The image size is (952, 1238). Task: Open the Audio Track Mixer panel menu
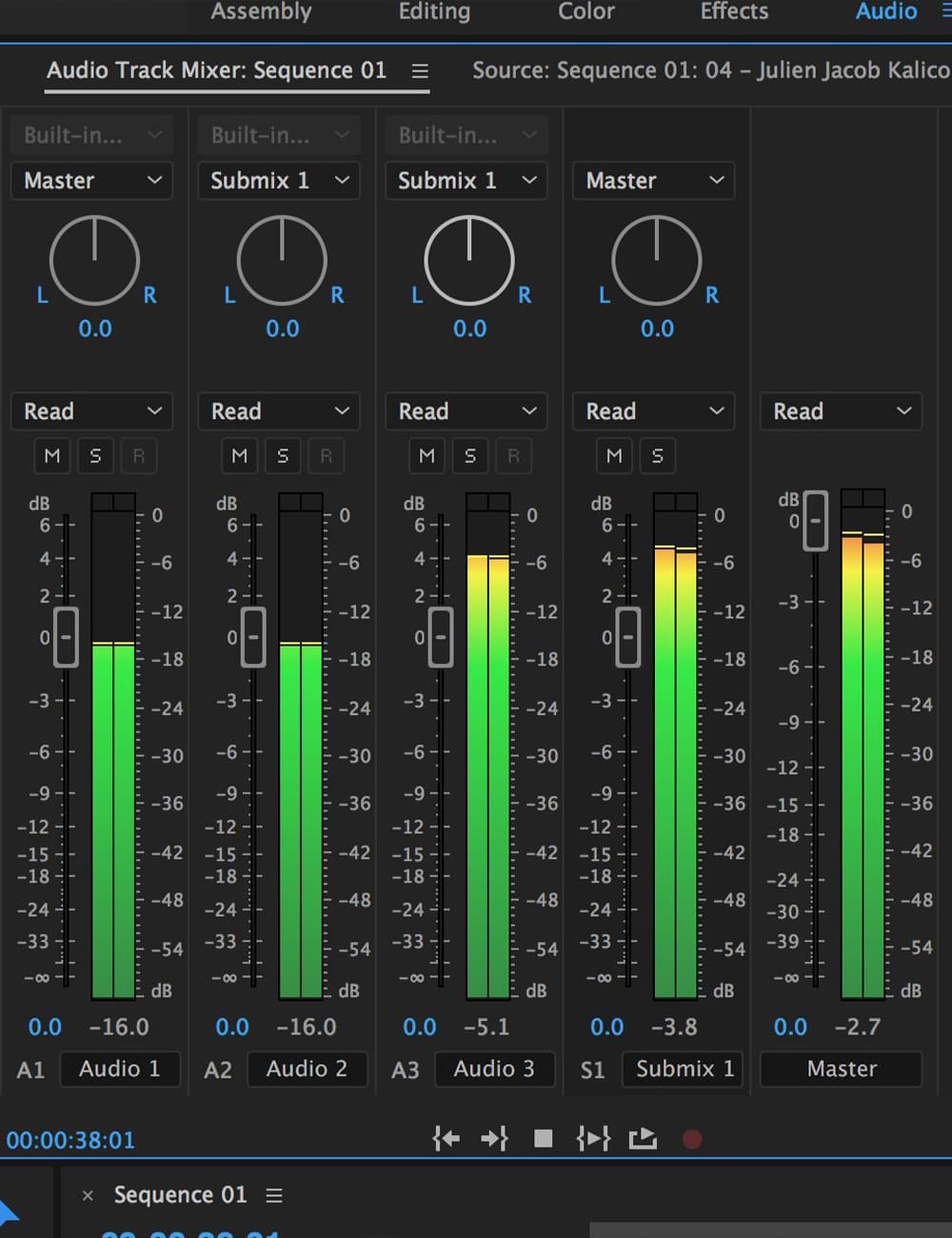coord(420,71)
